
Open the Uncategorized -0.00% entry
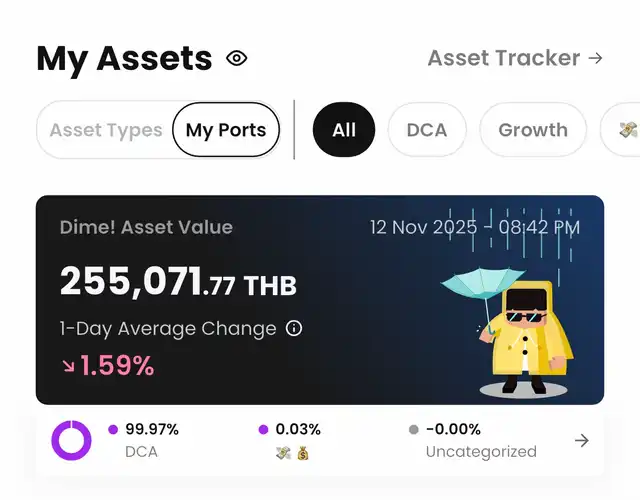[x=480, y=440]
